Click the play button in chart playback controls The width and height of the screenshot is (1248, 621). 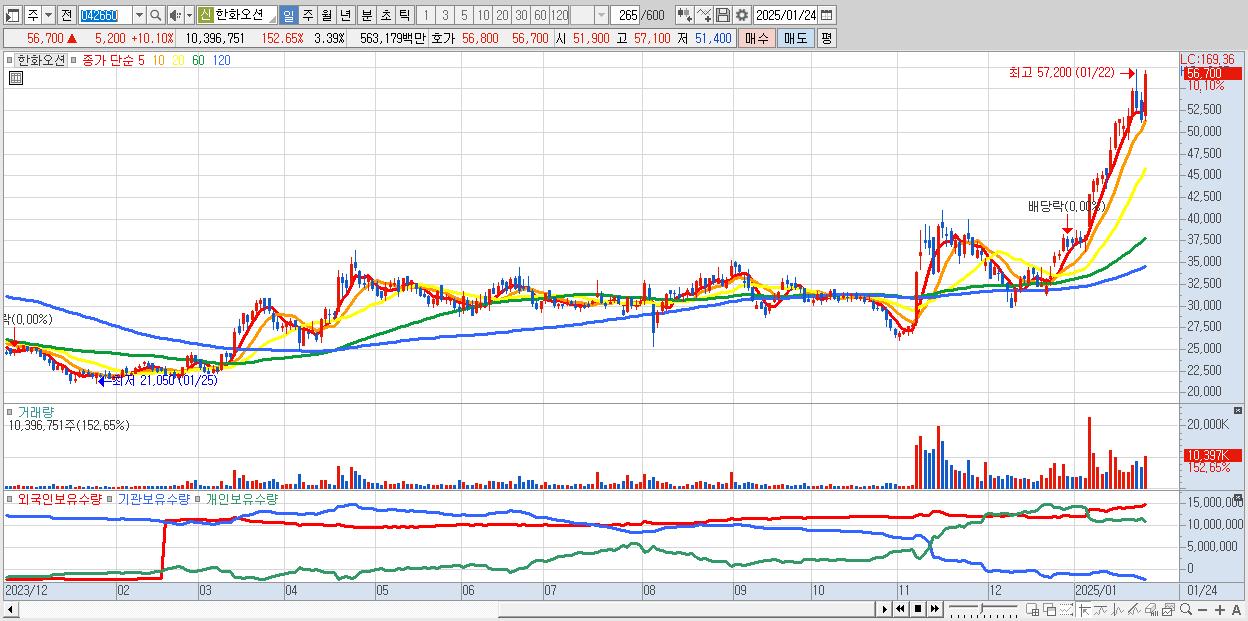coord(885,609)
